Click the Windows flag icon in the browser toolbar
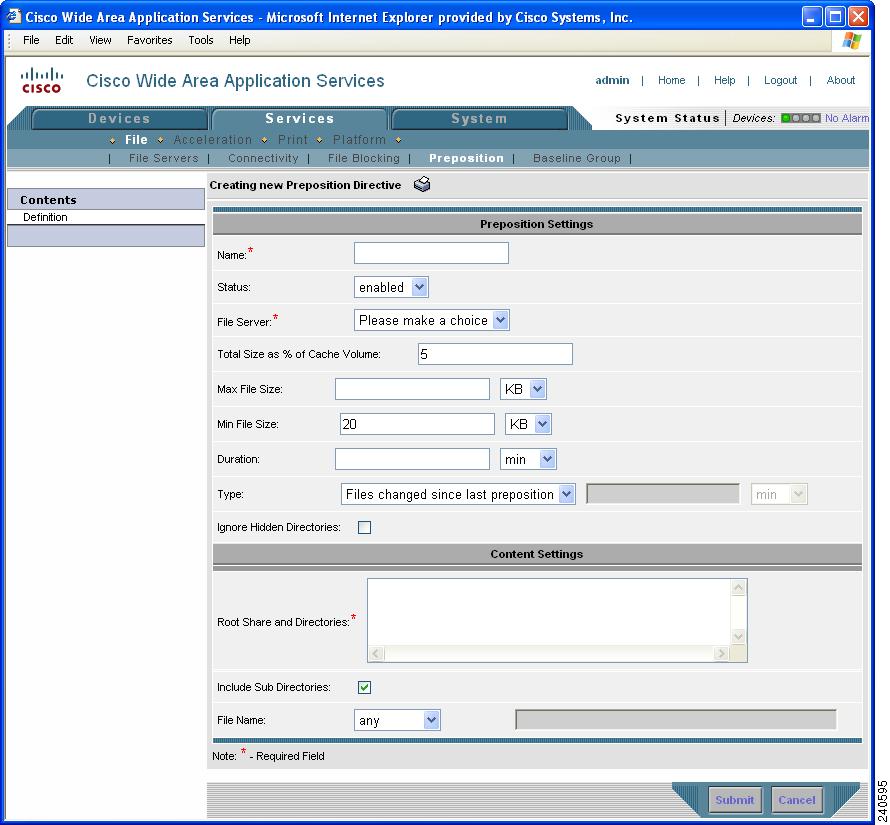890x825 pixels. coord(851,40)
